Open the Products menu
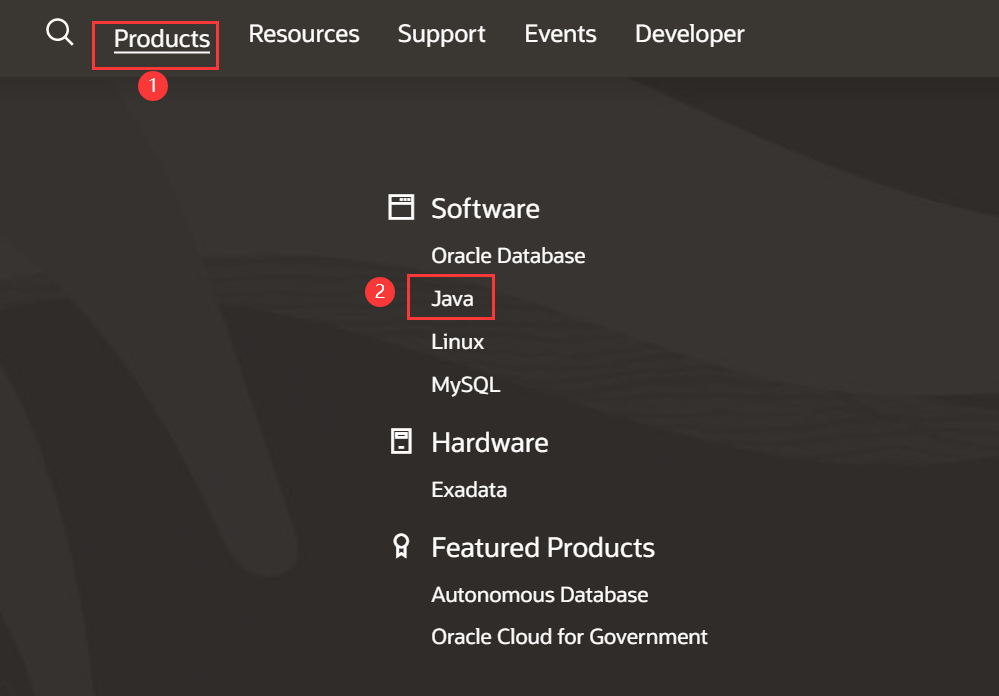Screen dimensions: 999x696 click(x=162, y=39)
